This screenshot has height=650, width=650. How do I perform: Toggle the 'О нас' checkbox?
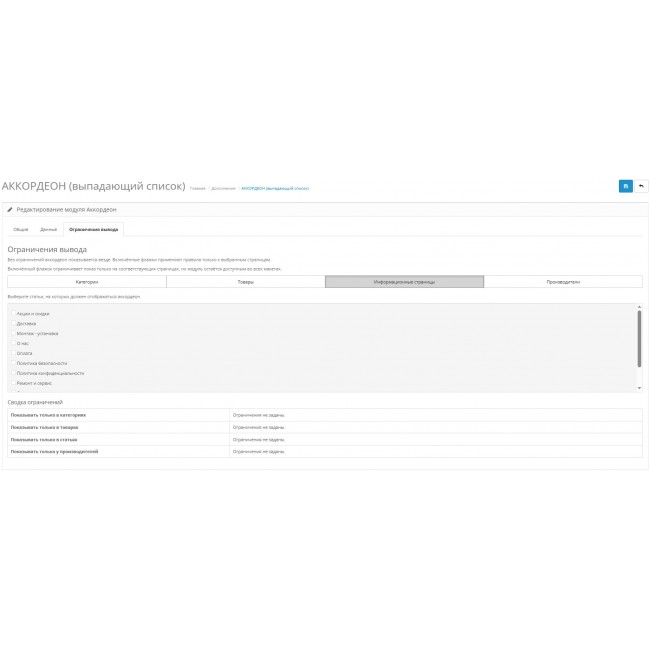coord(12,343)
